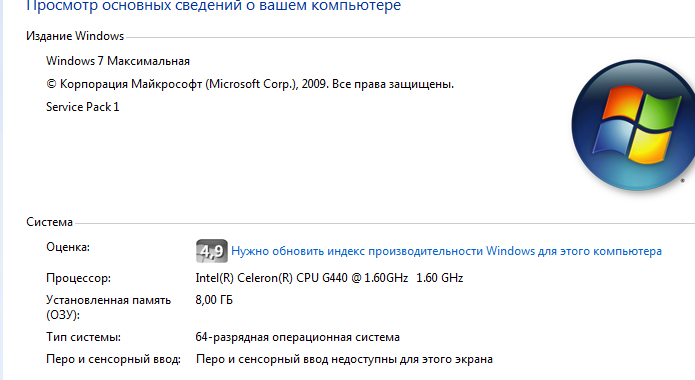Click the Система section header
The height and width of the screenshot is (380, 695).
point(49,222)
